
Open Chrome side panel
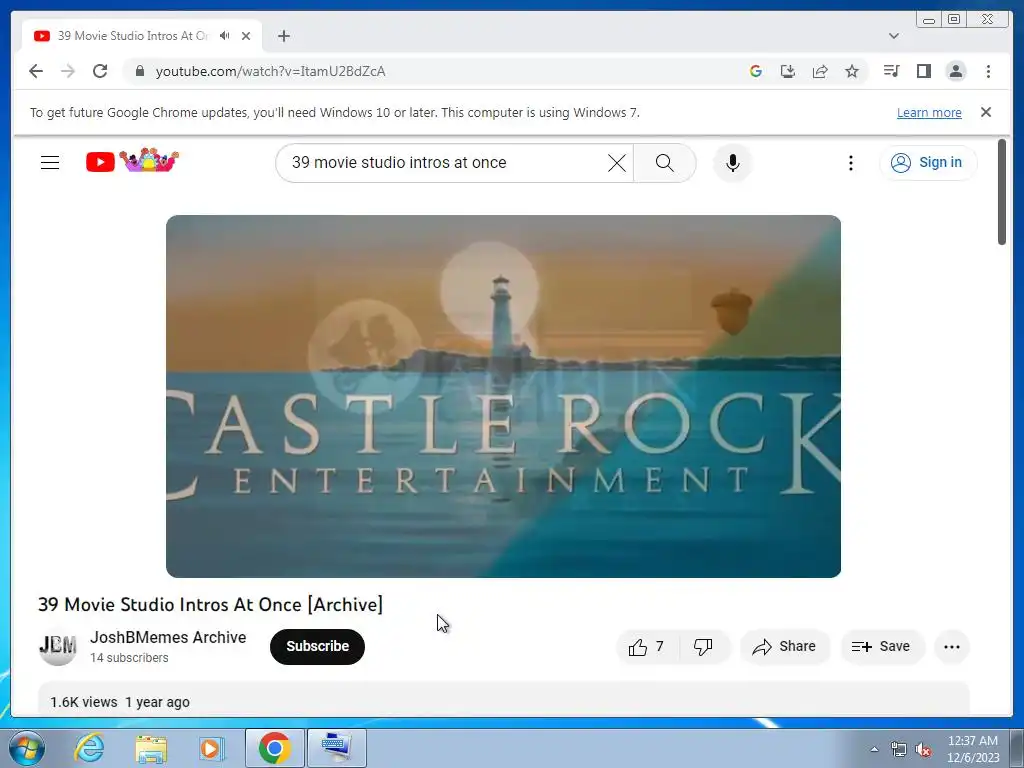click(923, 71)
